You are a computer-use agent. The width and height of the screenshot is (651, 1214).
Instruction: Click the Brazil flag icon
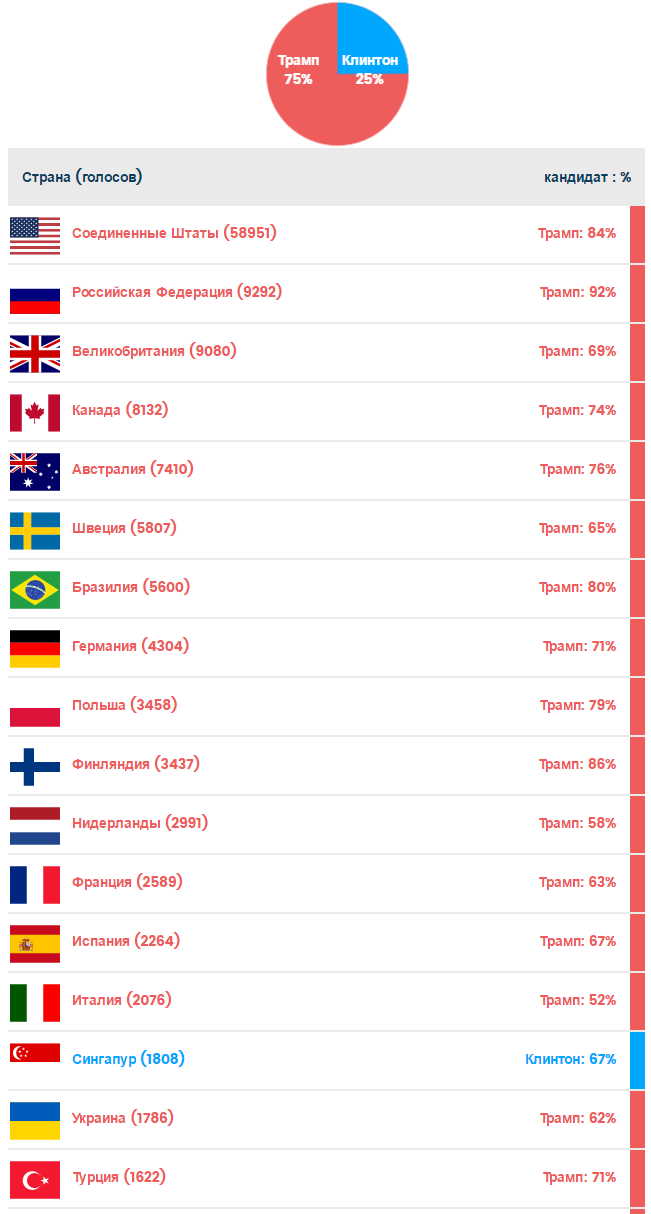tap(35, 588)
